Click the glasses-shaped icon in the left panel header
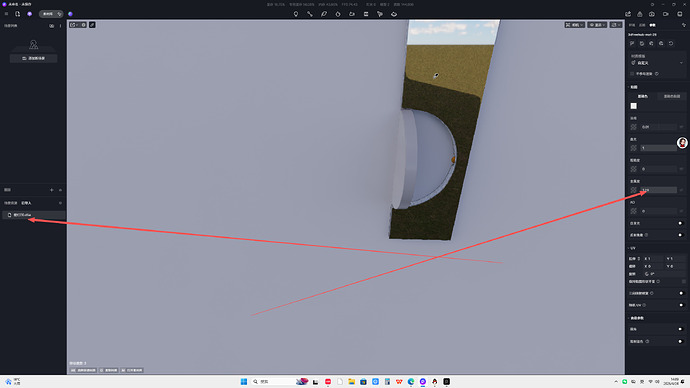The height and width of the screenshot is (388, 690). pos(51,26)
